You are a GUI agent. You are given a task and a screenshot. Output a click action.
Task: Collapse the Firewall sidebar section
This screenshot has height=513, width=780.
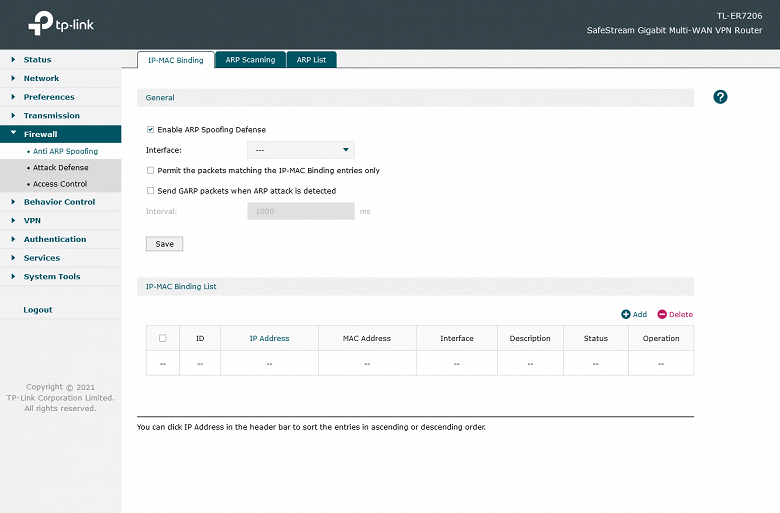(x=40, y=134)
